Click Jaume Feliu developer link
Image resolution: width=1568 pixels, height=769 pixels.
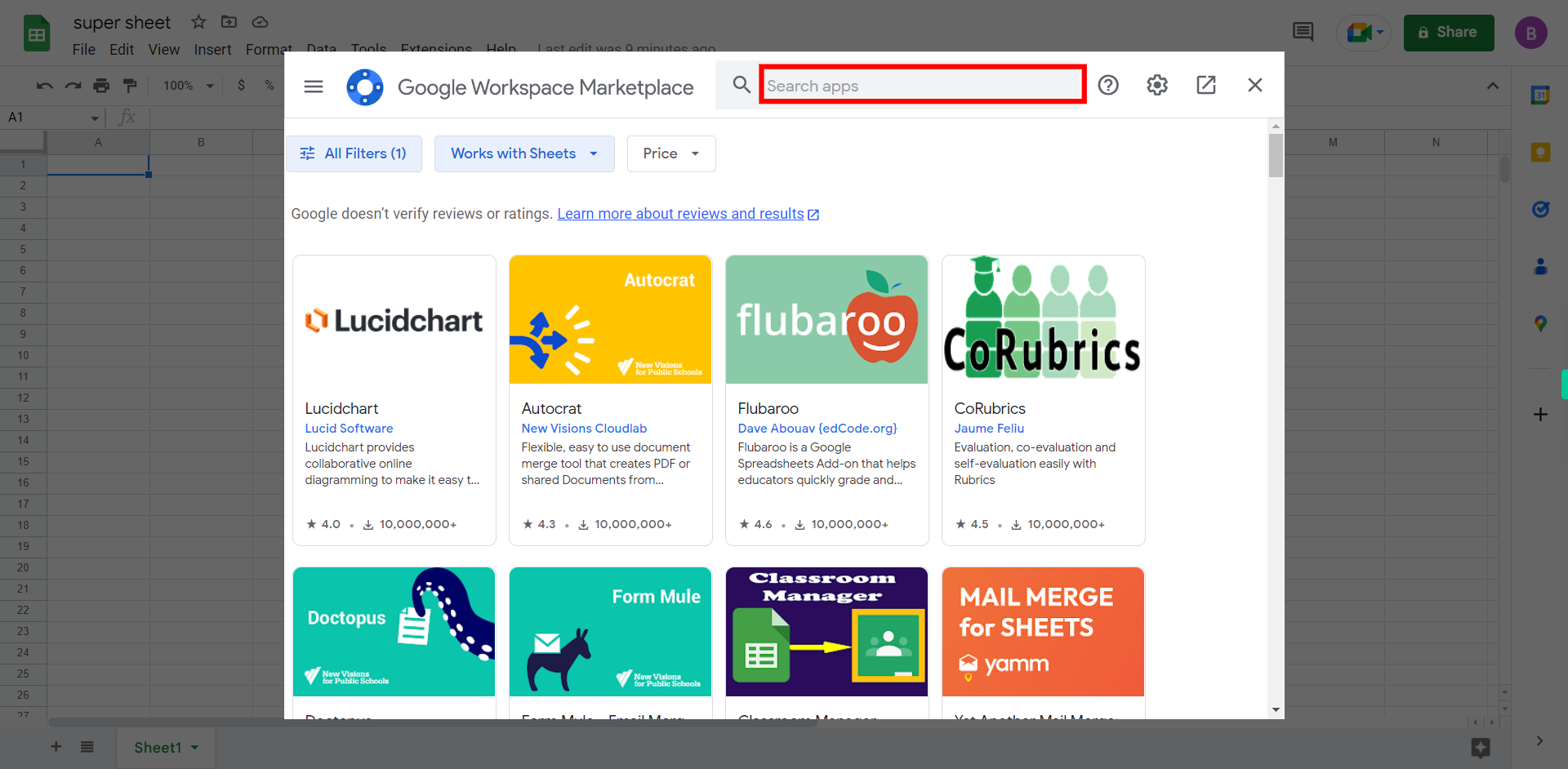pyautogui.click(x=989, y=429)
